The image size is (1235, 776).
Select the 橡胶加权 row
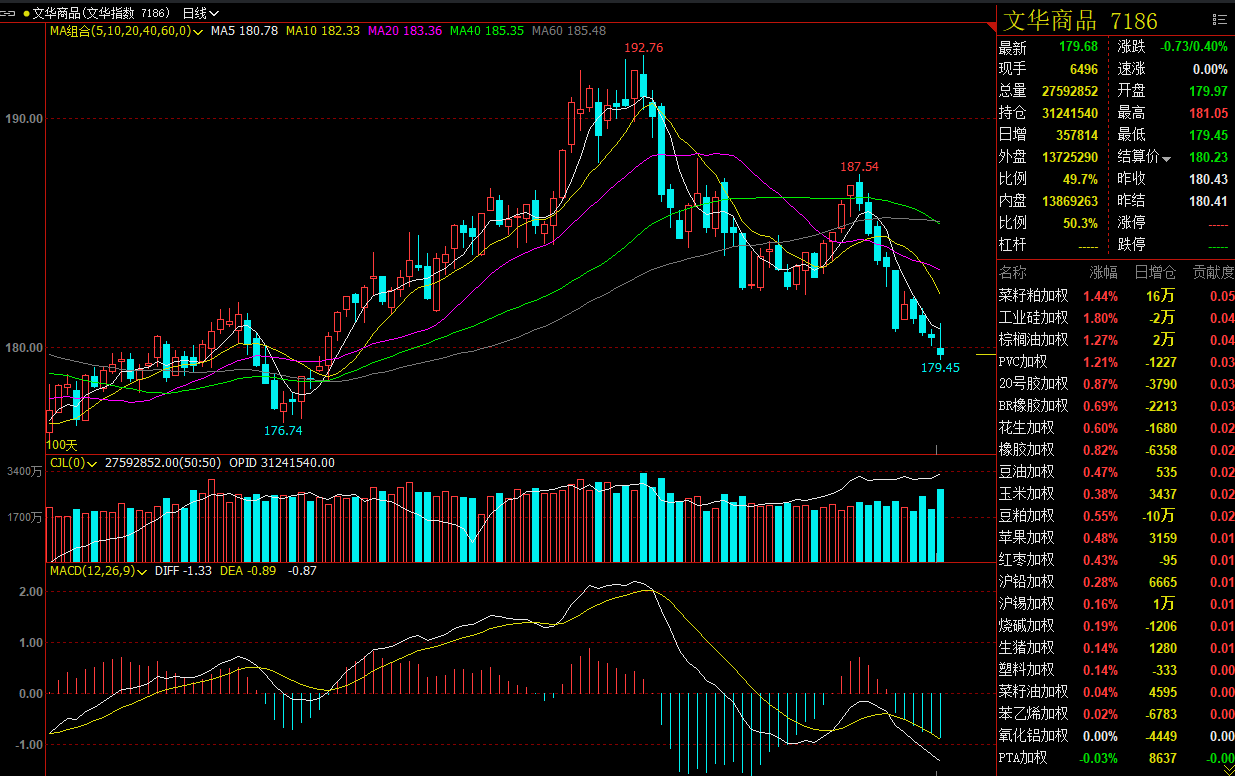(1116, 450)
